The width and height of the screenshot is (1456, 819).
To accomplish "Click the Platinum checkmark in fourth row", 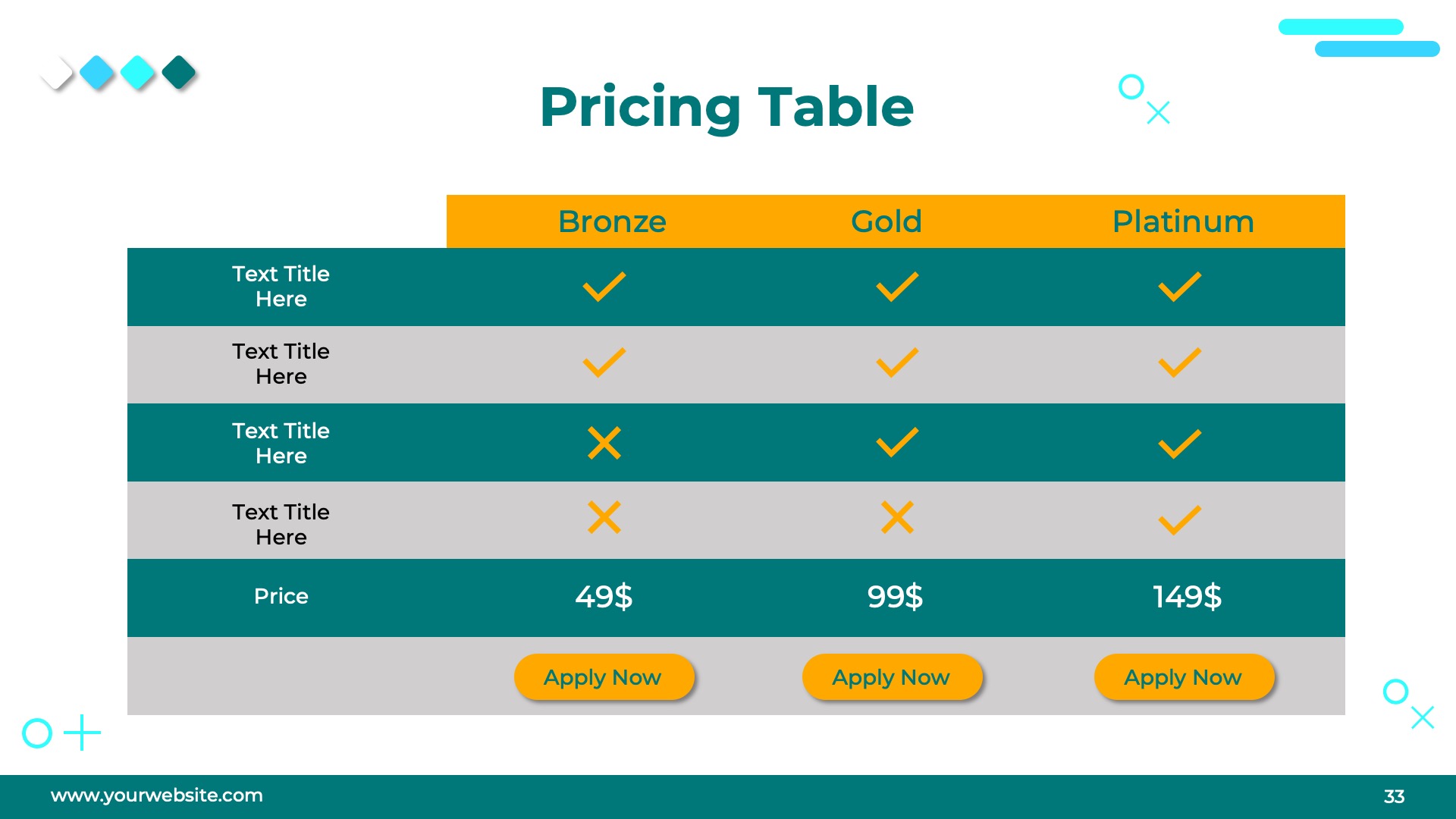I will point(1179,520).
